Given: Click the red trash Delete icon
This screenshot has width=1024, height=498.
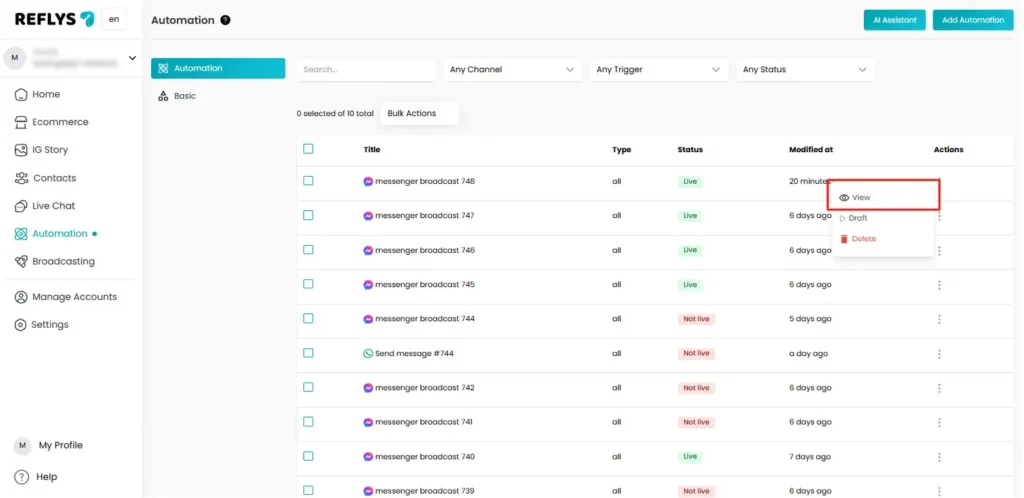Looking at the screenshot, I should pos(844,239).
